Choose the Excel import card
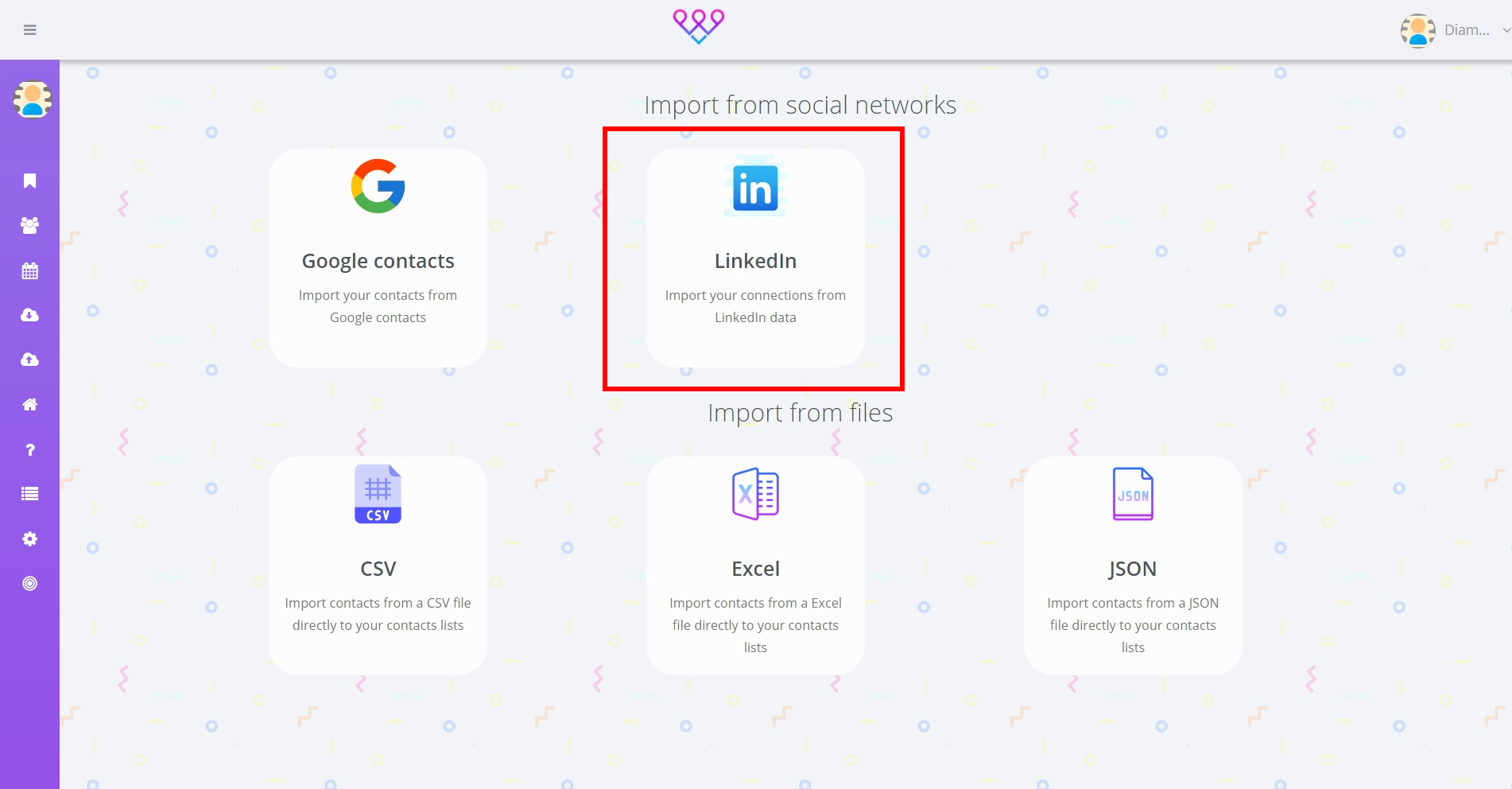The height and width of the screenshot is (789, 1512). point(755,566)
